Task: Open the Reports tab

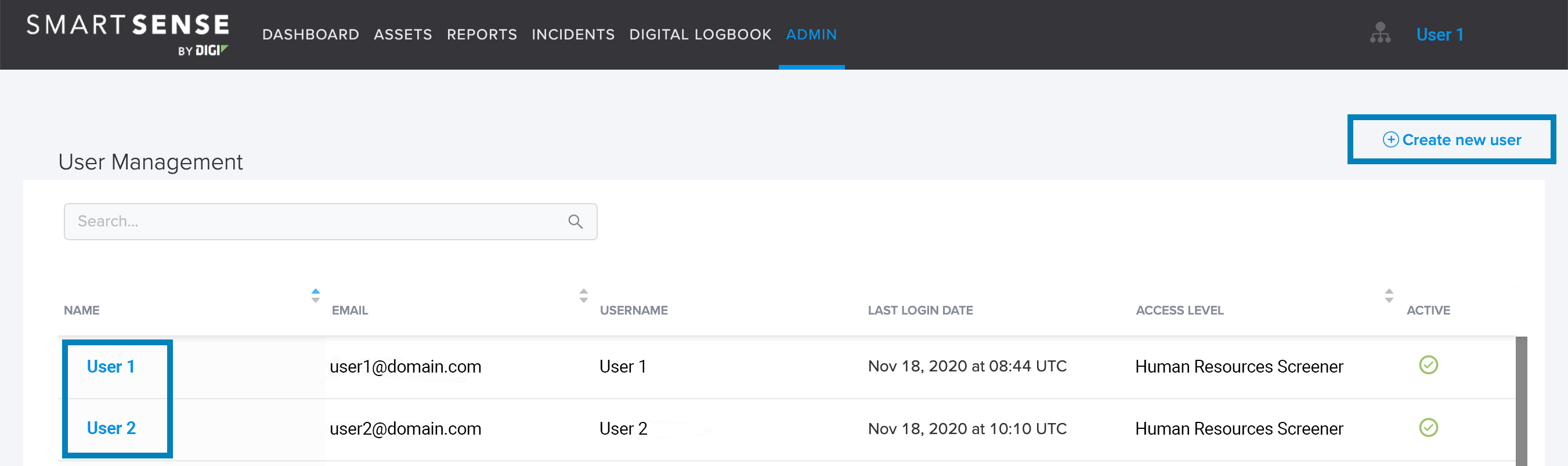Action: [482, 35]
